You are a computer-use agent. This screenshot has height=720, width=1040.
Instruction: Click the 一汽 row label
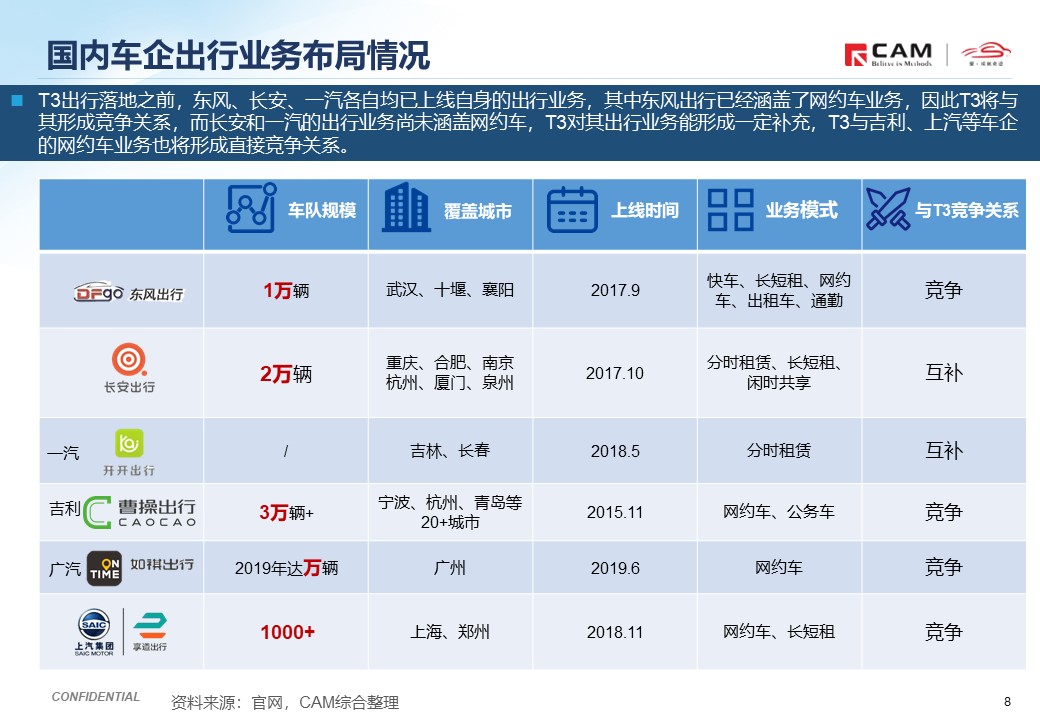pos(64,453)
